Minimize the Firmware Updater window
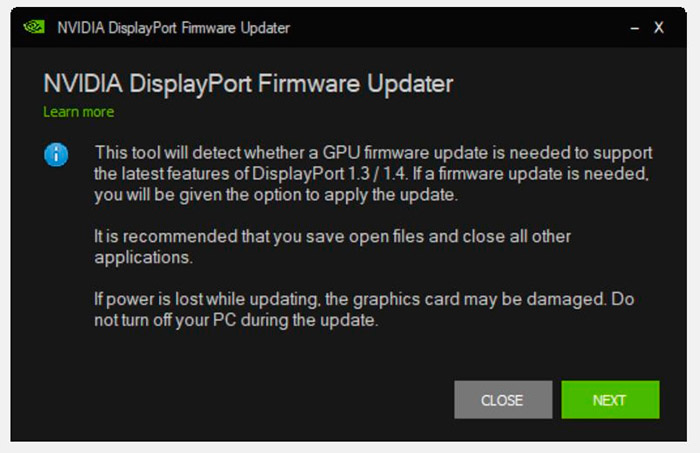Viewport: 700px width, 453px height. point(634,28)
